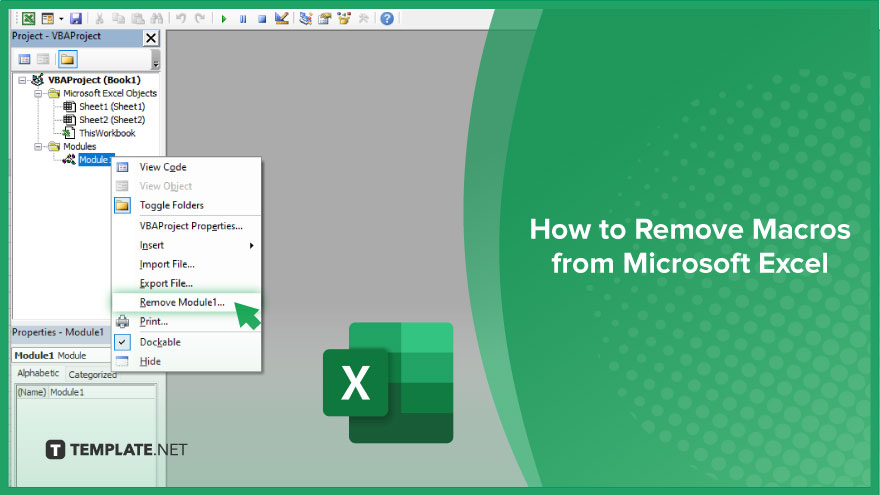Click the Toolbox wrench icon

click(x=363, y=19)
